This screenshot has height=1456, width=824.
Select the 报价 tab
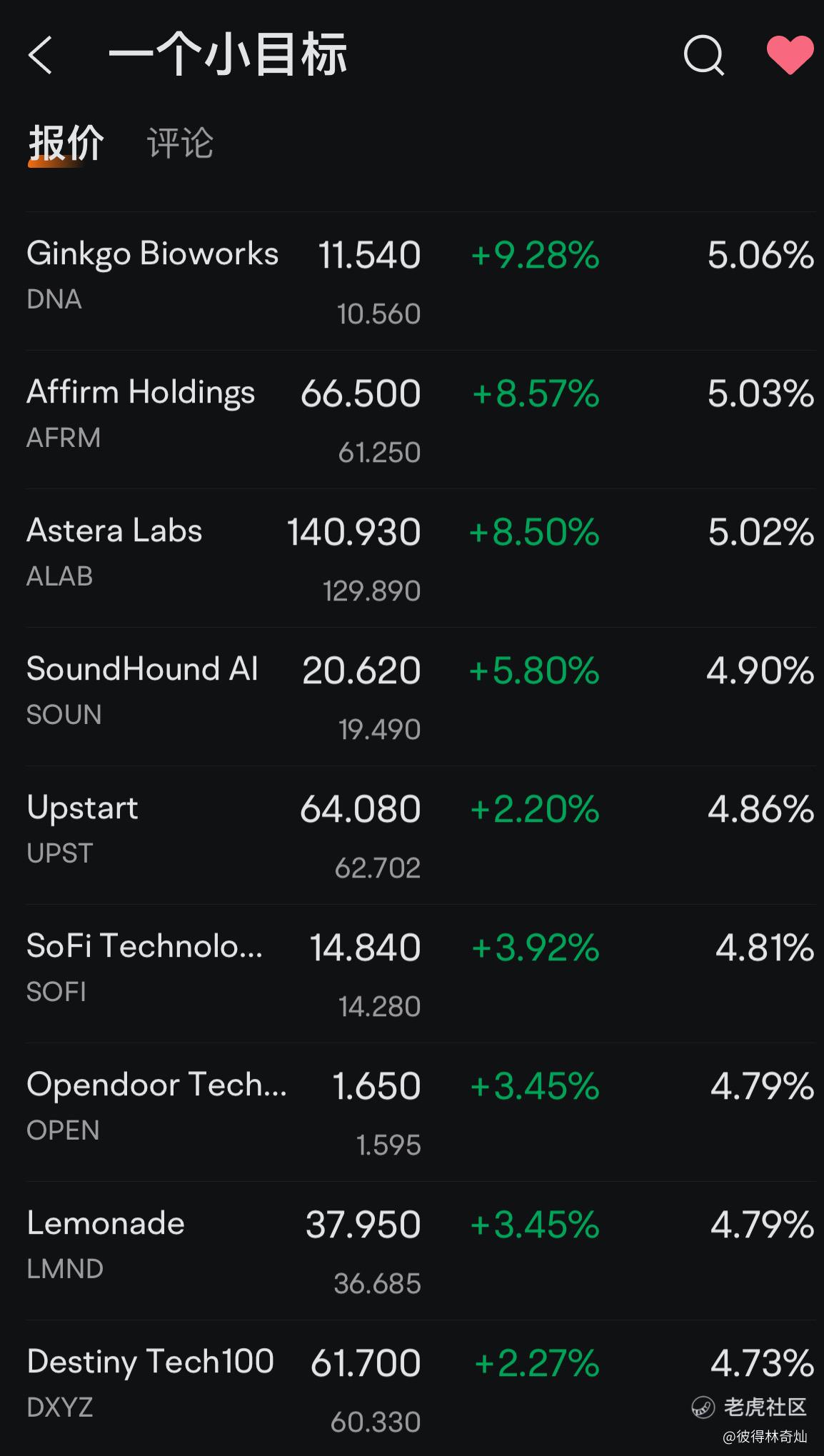pos(66,143)
